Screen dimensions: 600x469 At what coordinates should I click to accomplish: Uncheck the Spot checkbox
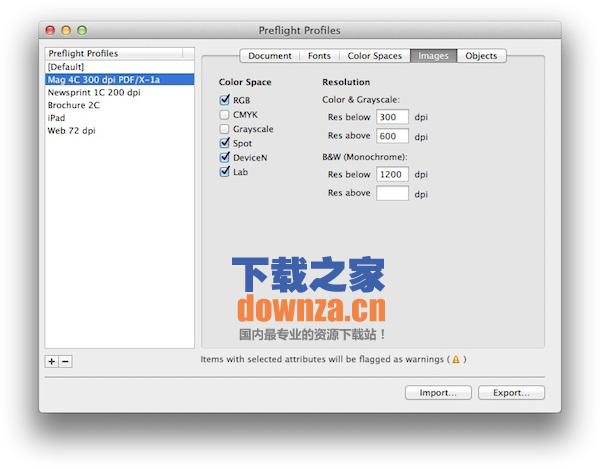click(x=225, y=143)
